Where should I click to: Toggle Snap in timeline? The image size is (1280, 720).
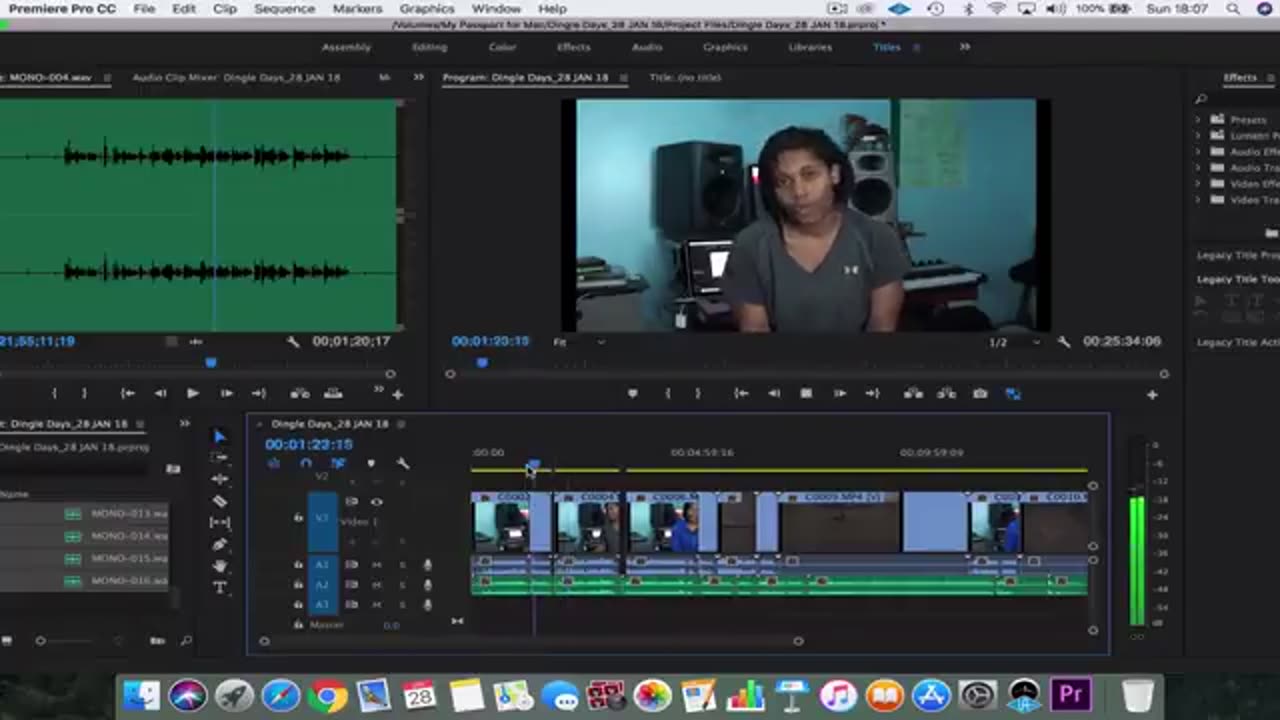(x=306, y=463)
